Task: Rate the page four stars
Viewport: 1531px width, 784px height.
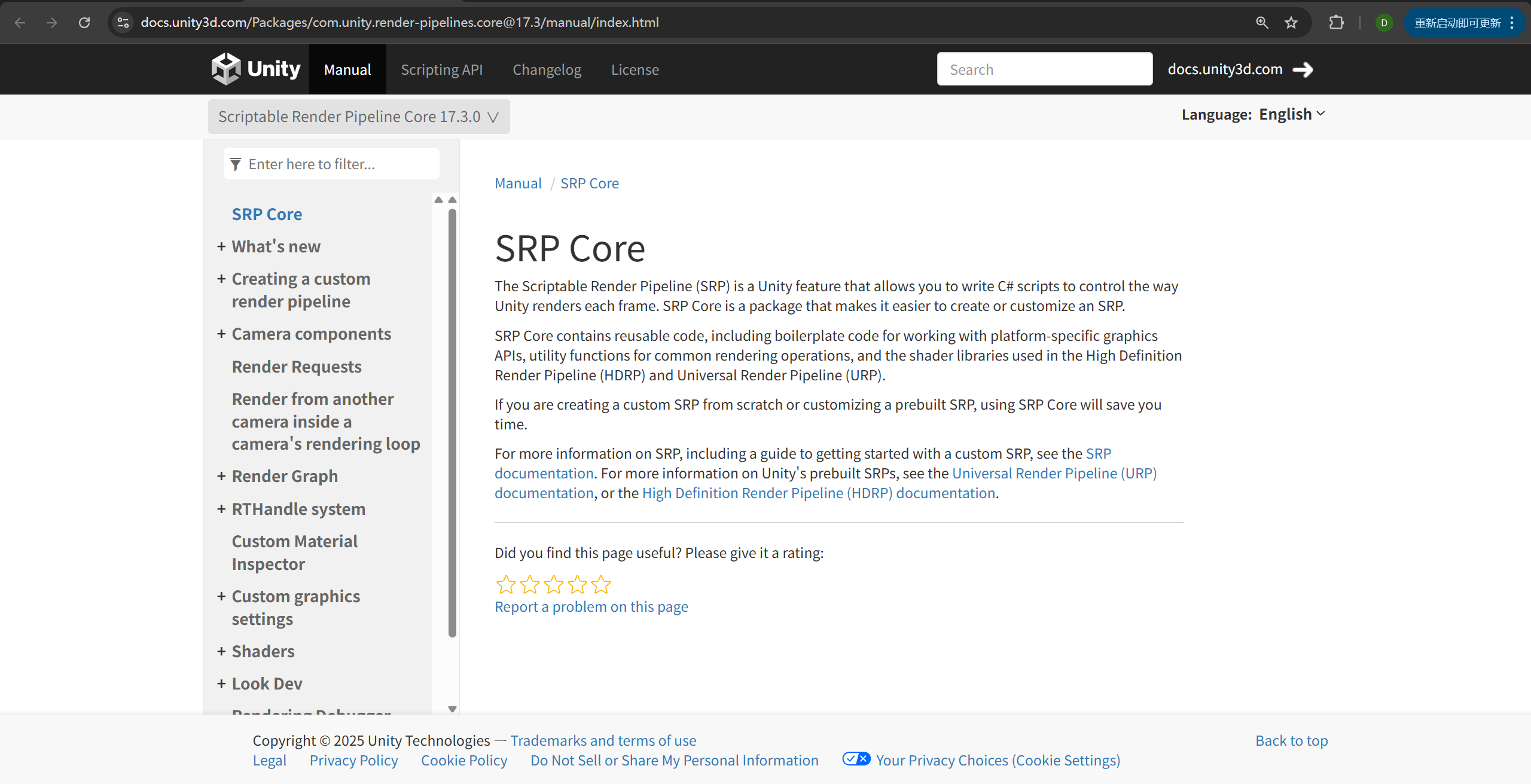Action: click(x=578, y=584)
